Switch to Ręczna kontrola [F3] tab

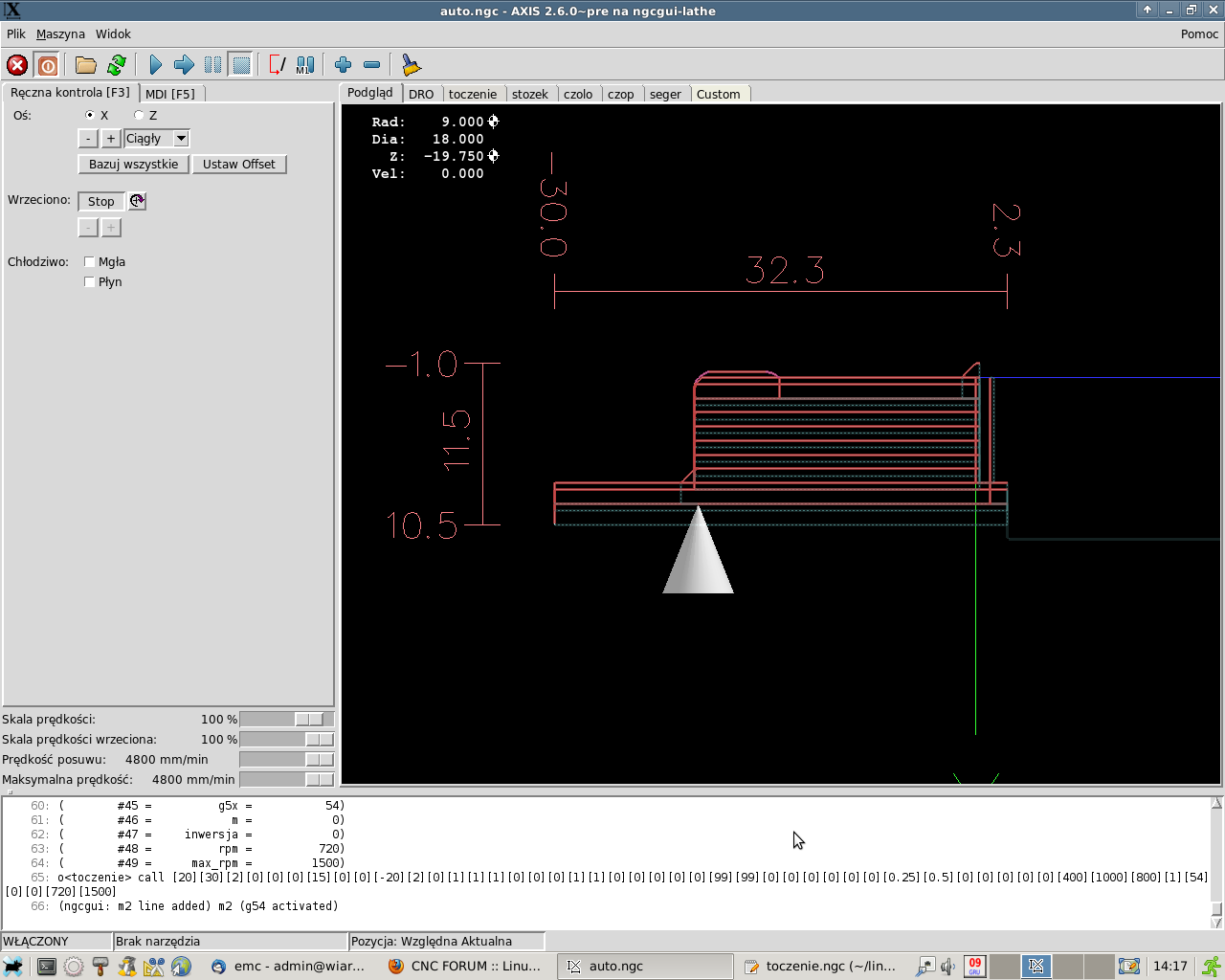tap(70, 93)
